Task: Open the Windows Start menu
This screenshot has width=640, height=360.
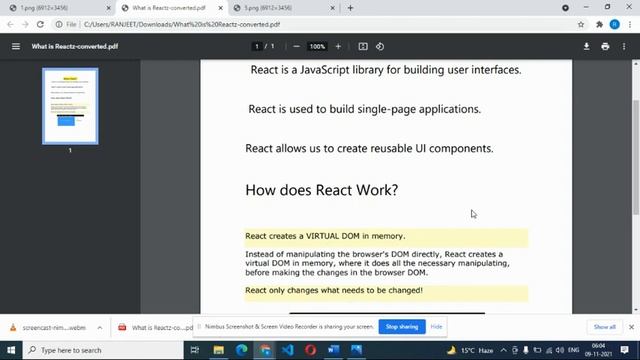Action: (x=11, y=350)
